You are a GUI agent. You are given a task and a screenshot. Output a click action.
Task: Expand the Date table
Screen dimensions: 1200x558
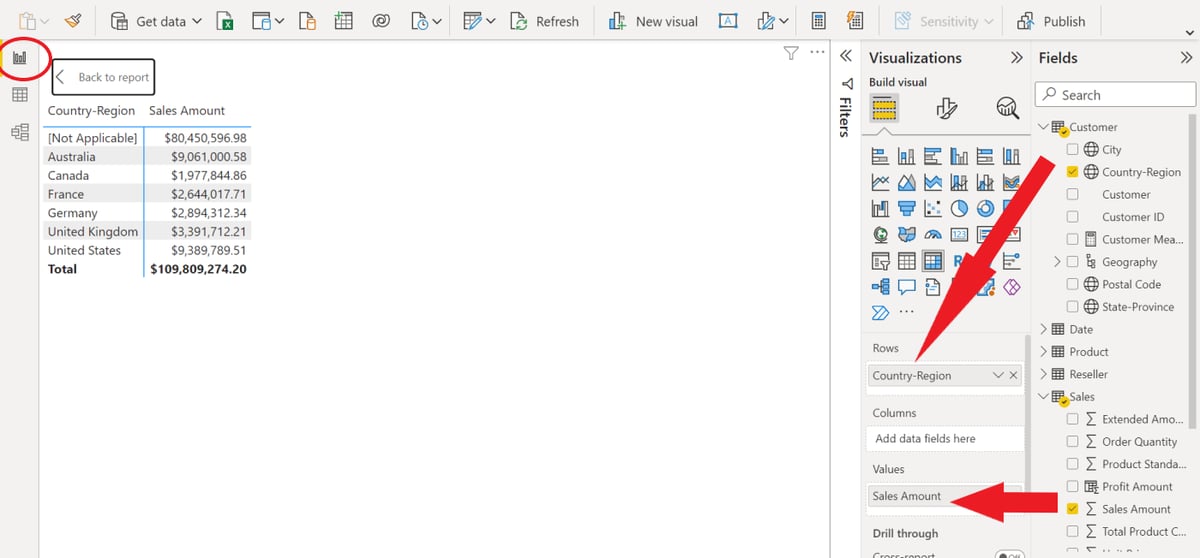tap(1044, 329)
